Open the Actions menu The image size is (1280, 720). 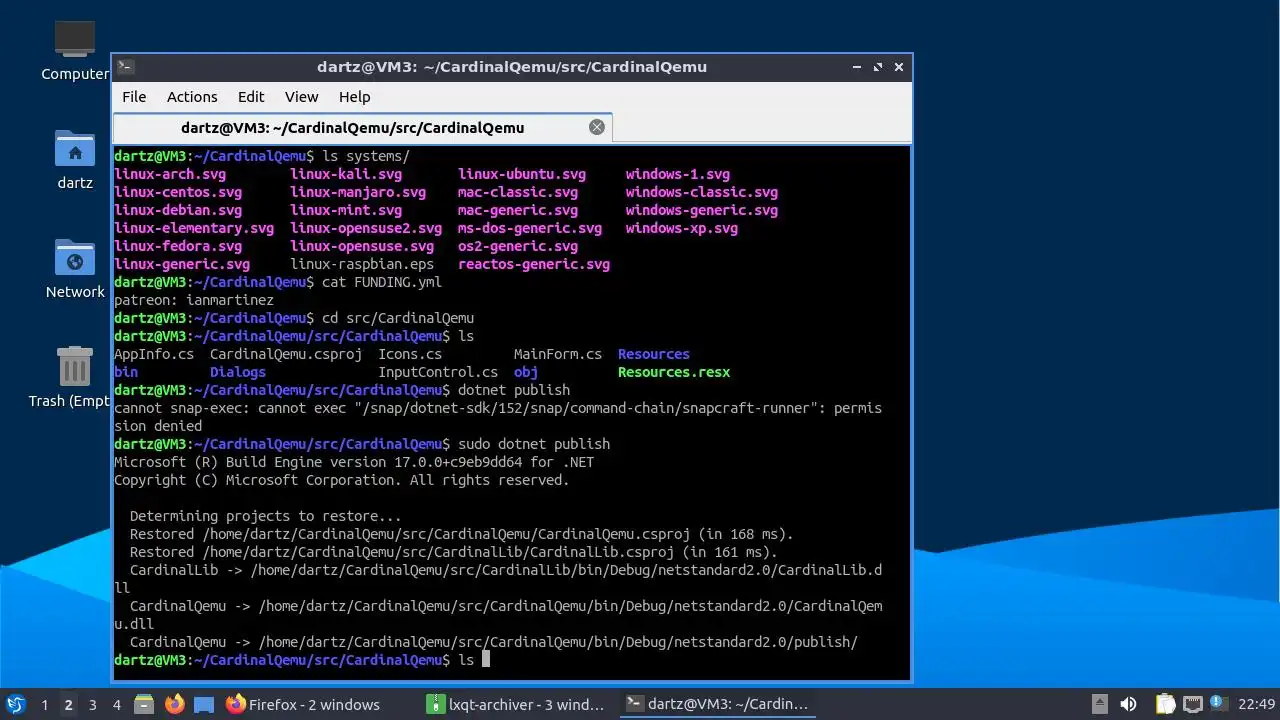point(192,97)
